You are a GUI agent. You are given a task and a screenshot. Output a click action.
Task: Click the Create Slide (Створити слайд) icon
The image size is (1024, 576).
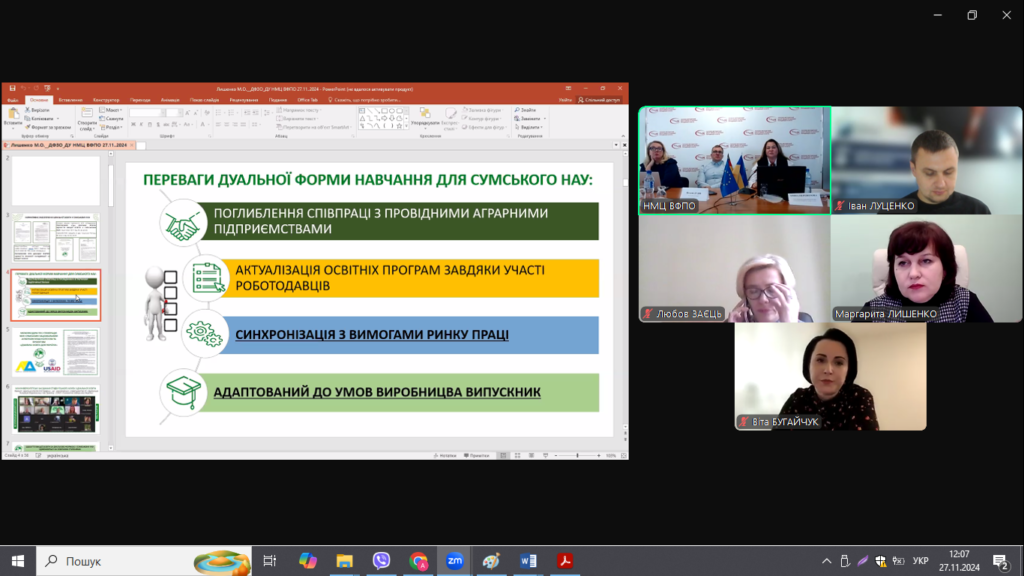tap(86, 118)
